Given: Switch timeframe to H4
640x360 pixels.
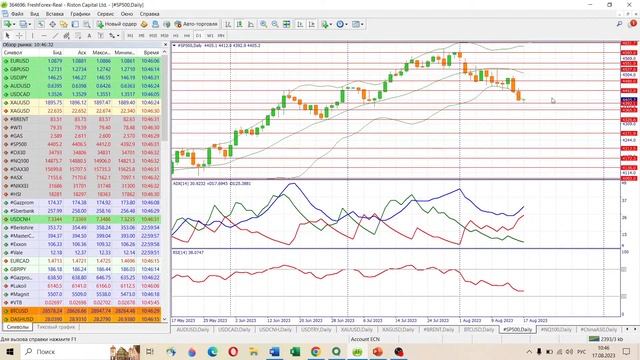Looking at the screenshot, I should tap(187, 36).
